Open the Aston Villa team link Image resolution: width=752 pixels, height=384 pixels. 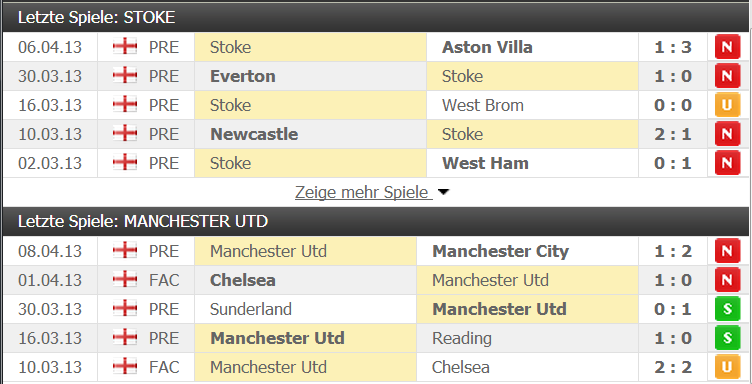point(487,47)
